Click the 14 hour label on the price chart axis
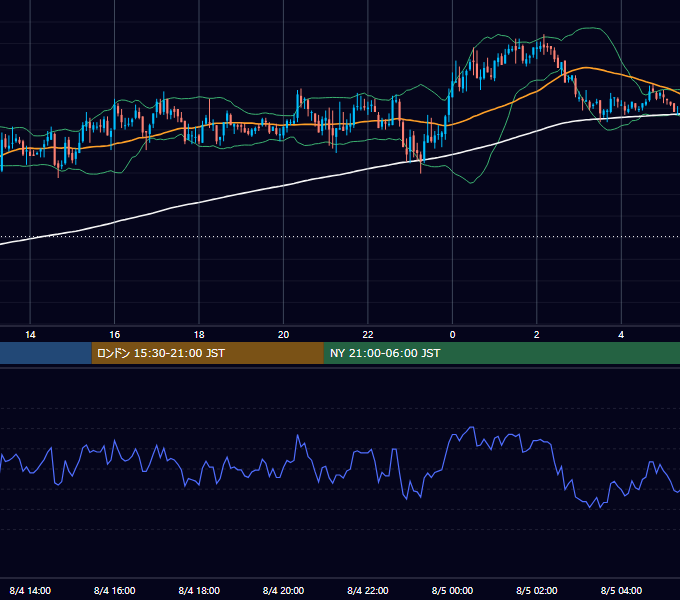Image resolution: width=680 pixels, height=600 pixels. tap(30, 335)
